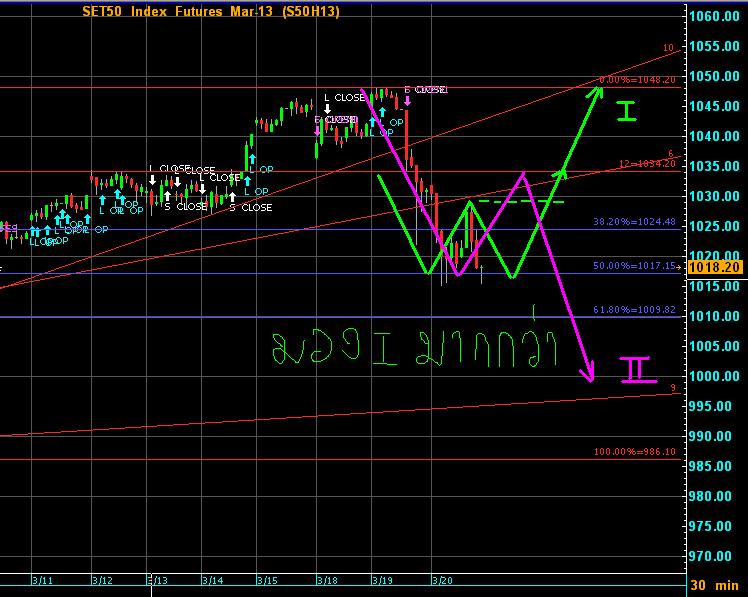The height and width of the screenshot is (597, 748).
Task: Select the 38.20%=1024.48 Fibonacci level label
Action: click(x=640, y=223)
